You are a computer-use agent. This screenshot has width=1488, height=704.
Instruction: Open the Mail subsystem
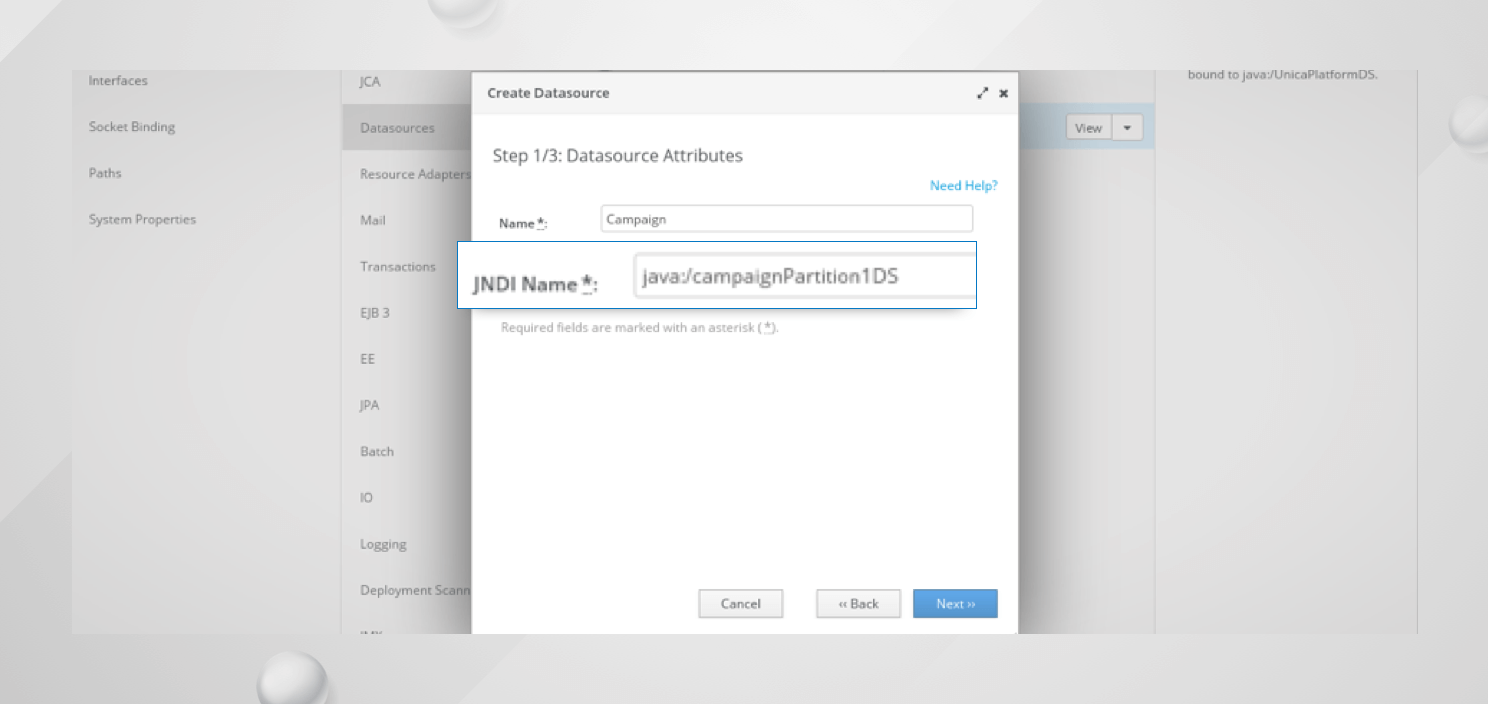pos(372,220)
